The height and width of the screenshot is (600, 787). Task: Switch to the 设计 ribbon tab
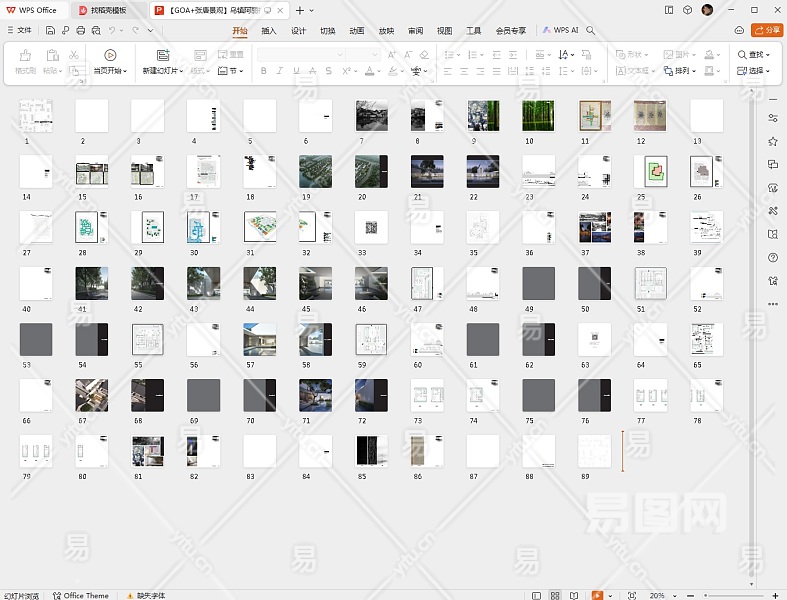(x=298, y=31)
